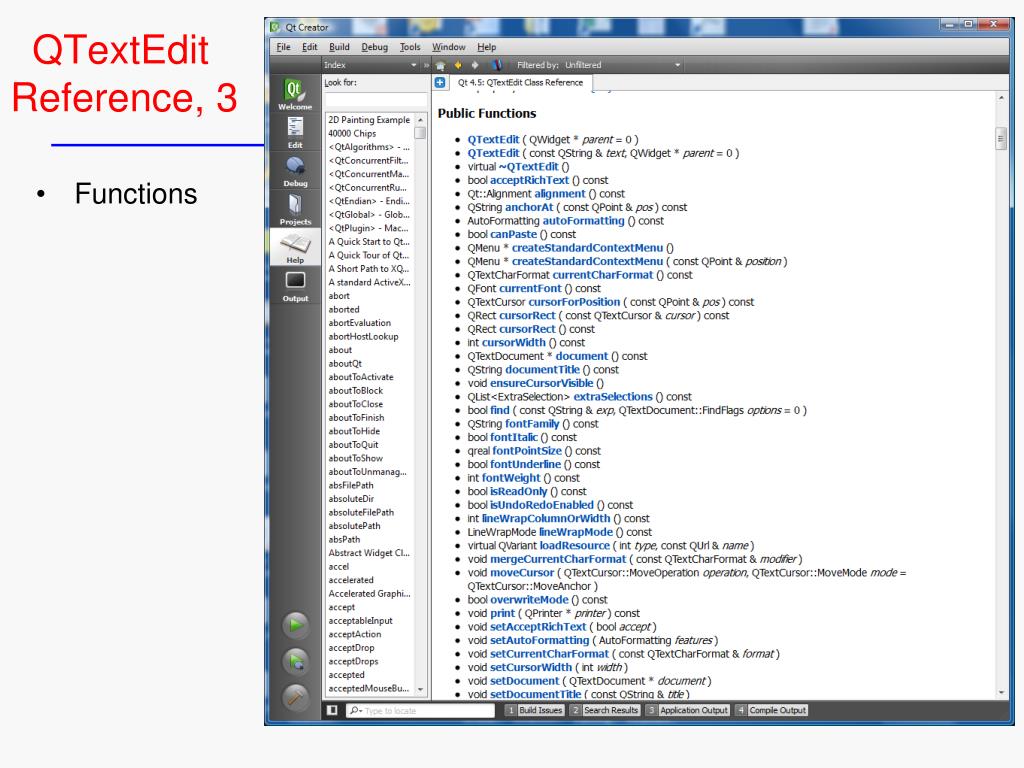Click the Start Debugging run button
Screen dimensions: 1024x768
296,662
